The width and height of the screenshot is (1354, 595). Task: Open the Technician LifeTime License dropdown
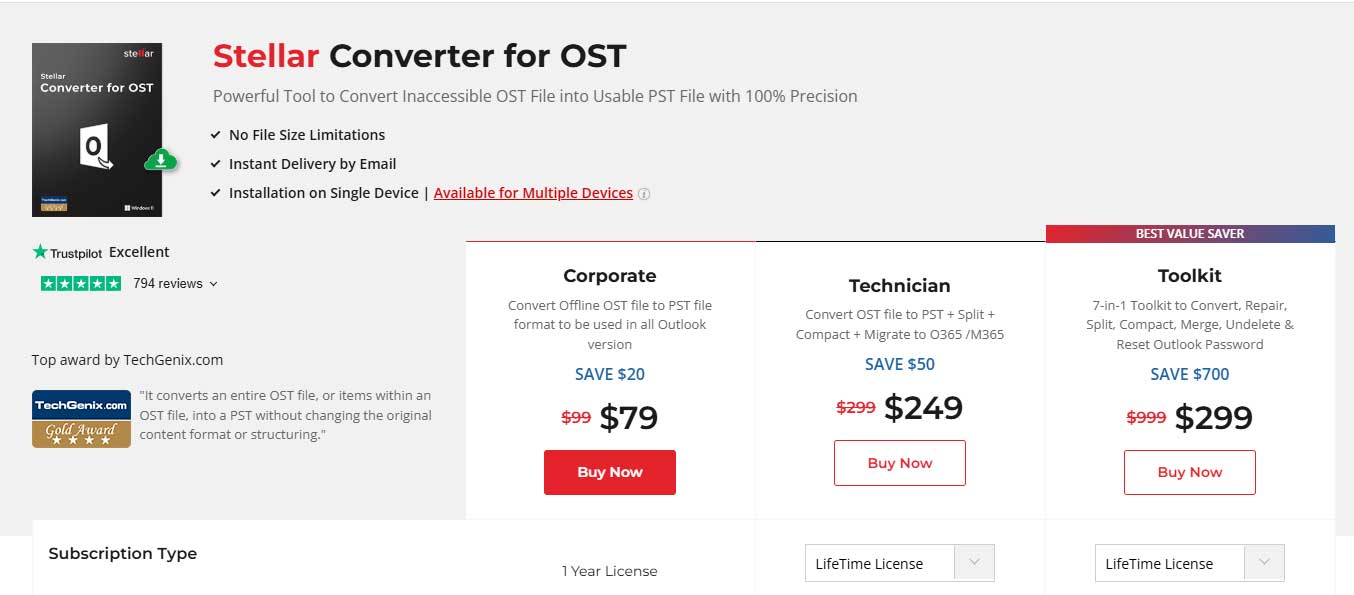972,562
